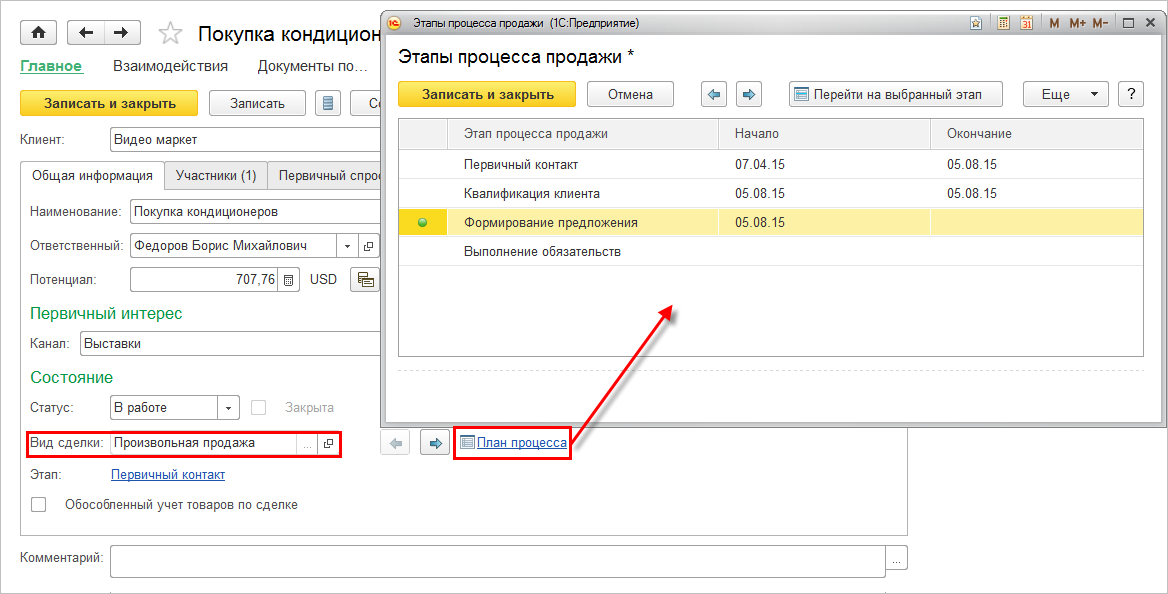The image size is (1168, 594).
Task: Click the open icon next to Вид сделки
Action: pyautogui.click(x=328, y=443)
